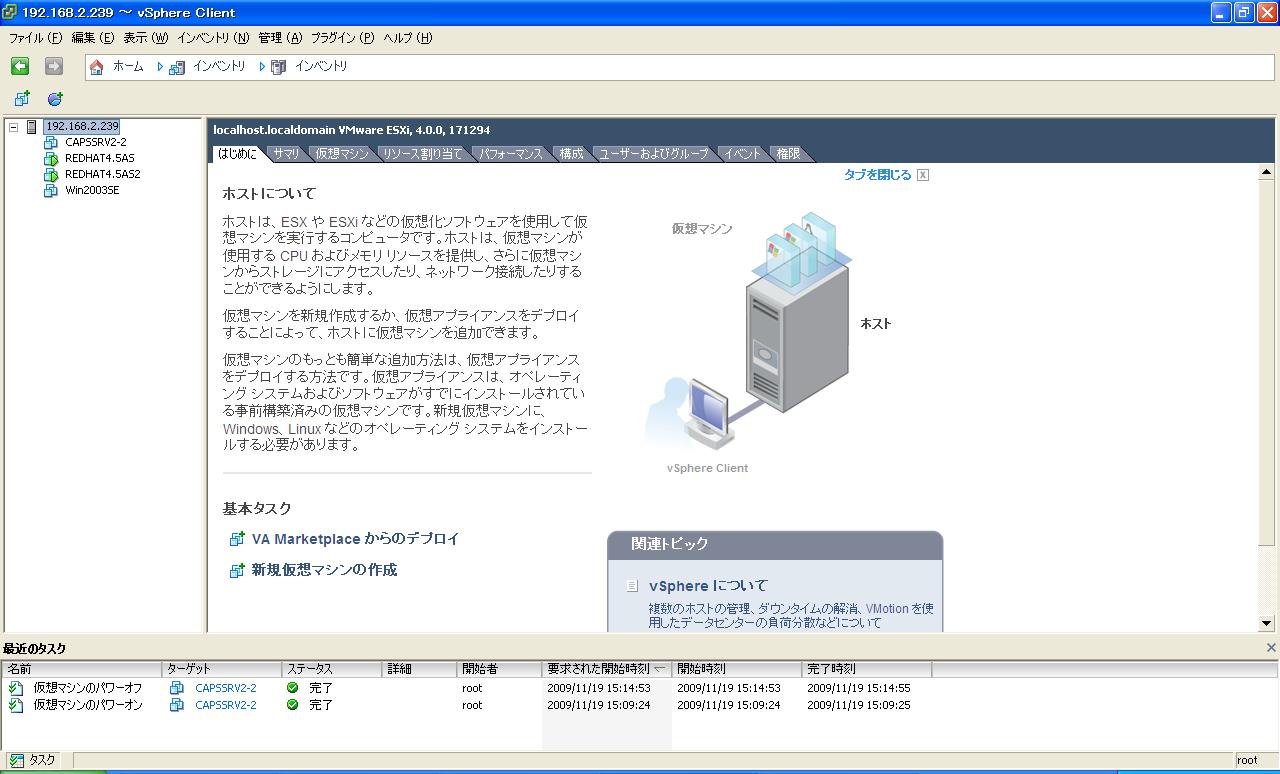Collapse the 192.168.2.239 host tree node
Image resolution: width=1280 pixels, height=774 pixels.
(13, 127)
